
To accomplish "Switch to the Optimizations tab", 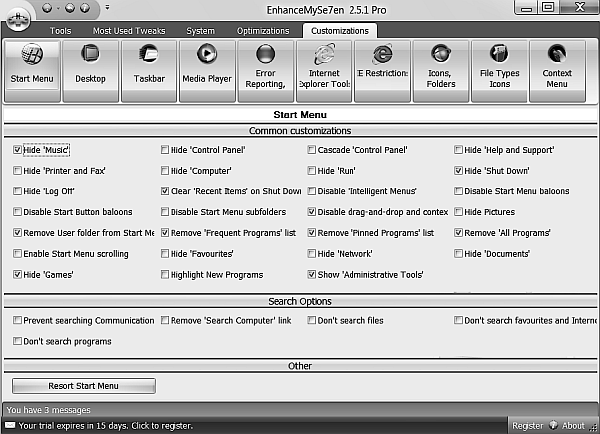I will tap(263, 31).
